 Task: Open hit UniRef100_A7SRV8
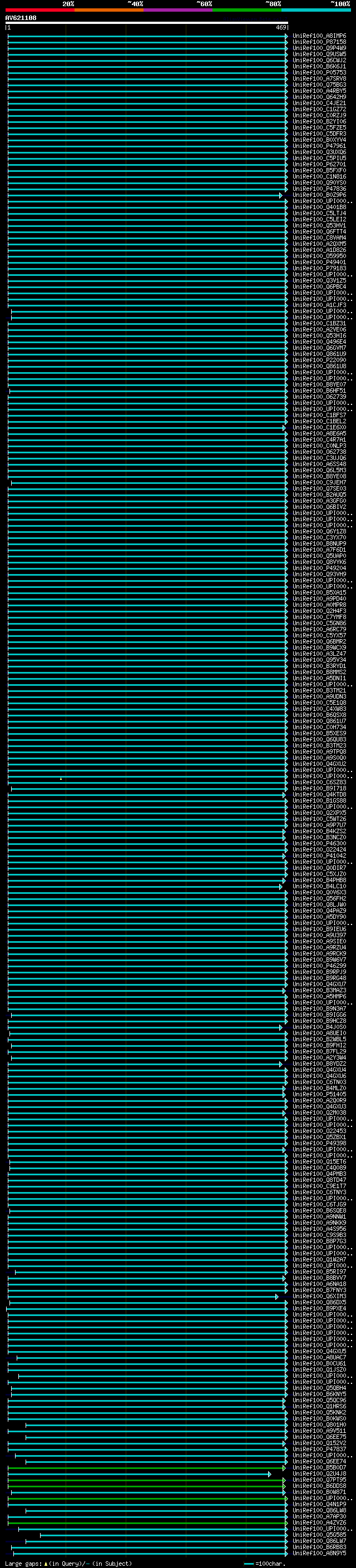tap(319, 78)
